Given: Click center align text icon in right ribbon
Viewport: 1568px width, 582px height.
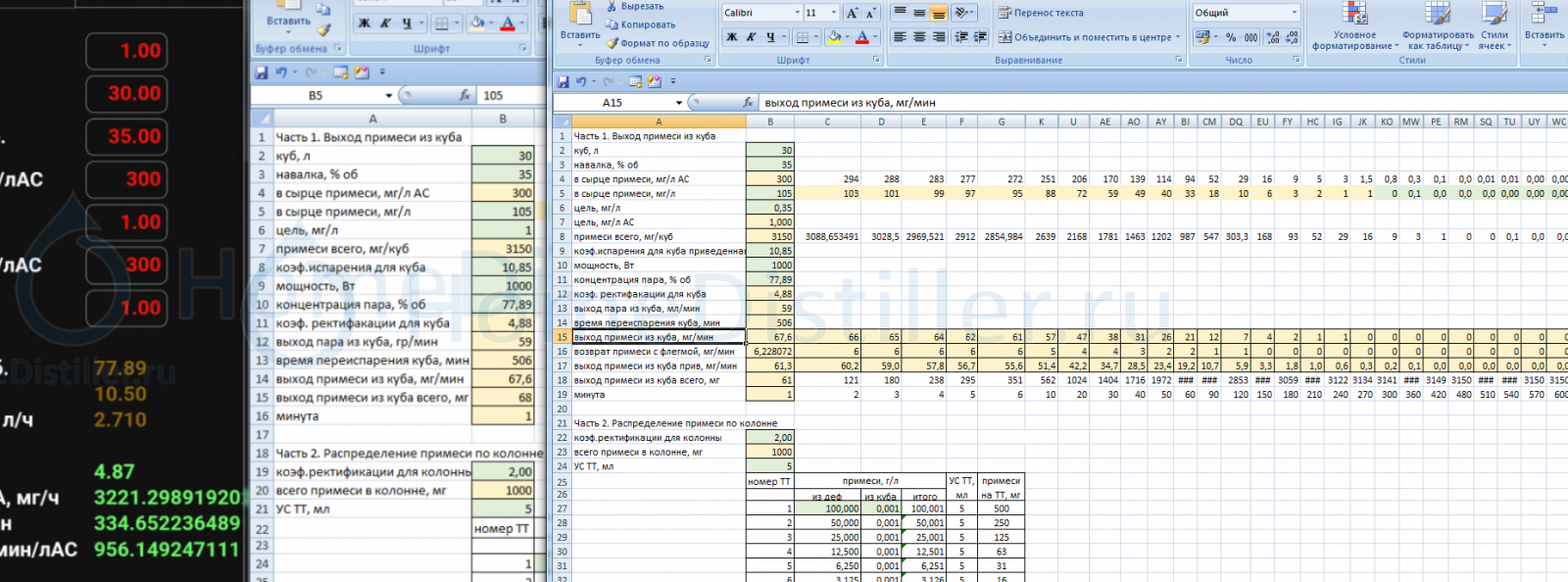Looking at the screenshot, I should coord(919,37).
